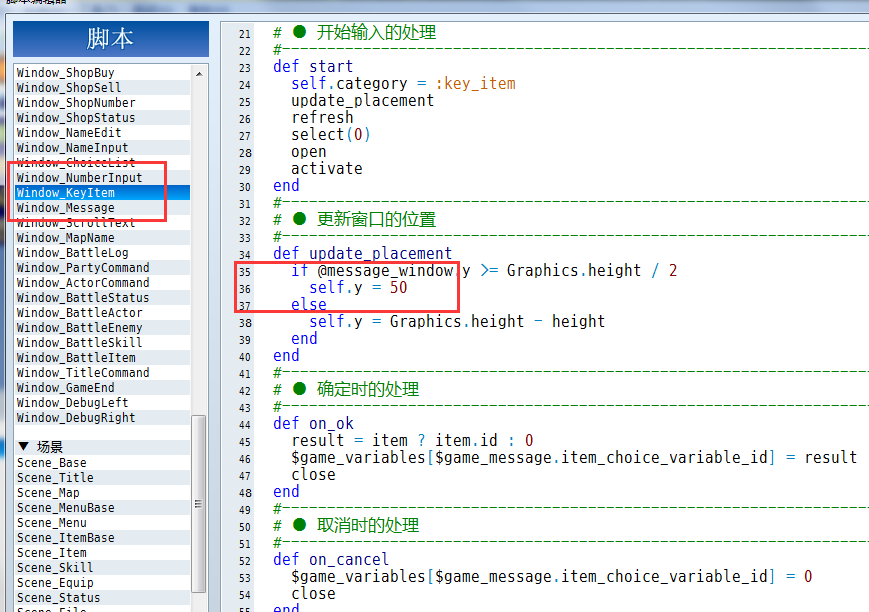
Task: Click the script list scroll-up arrow
Action: (x=199, y=73)
